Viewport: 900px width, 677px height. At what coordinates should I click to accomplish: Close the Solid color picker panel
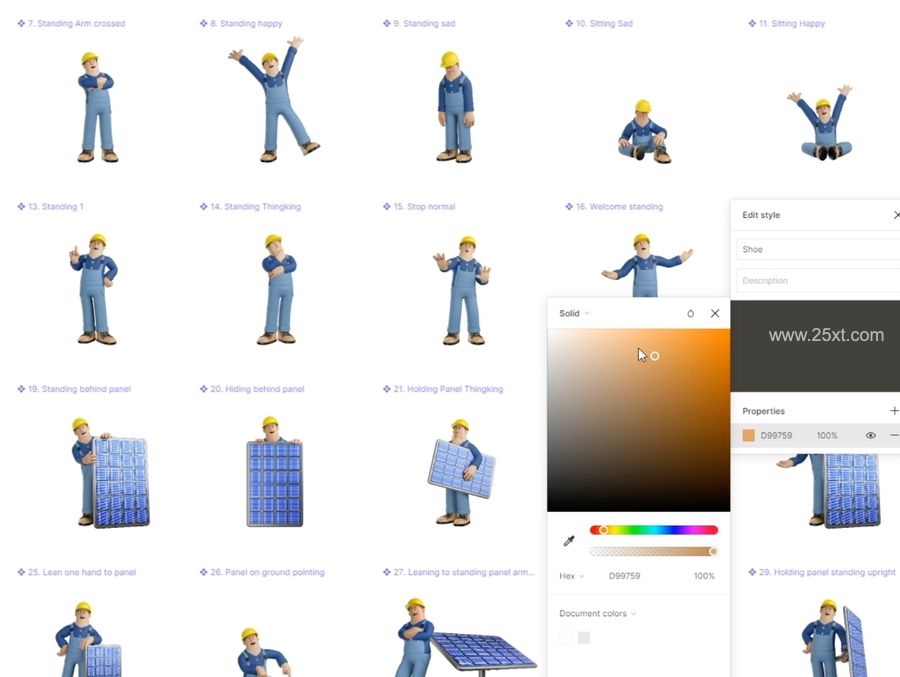(715, 314)
